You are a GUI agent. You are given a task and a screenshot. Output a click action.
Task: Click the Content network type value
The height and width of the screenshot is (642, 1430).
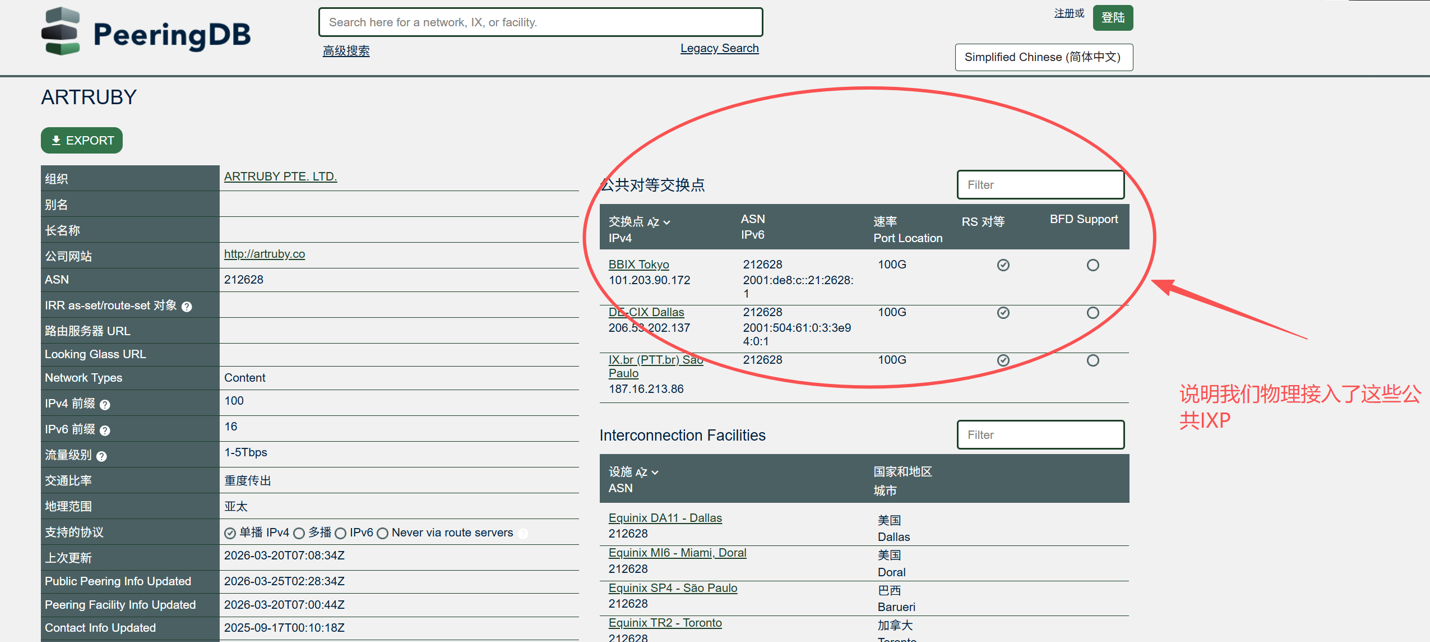click(x=245, y=378)
